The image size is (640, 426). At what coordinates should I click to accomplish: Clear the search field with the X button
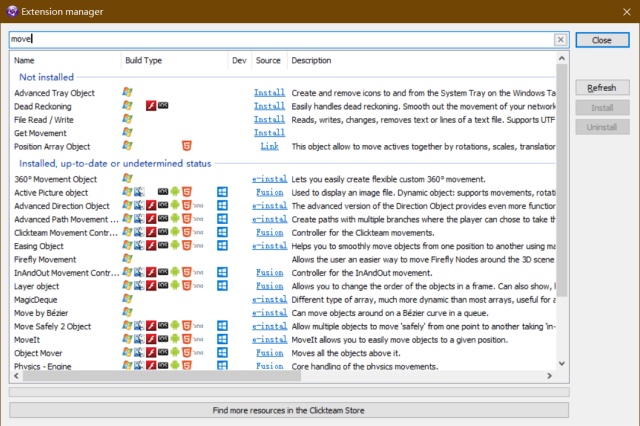click(x=560, y=40)
